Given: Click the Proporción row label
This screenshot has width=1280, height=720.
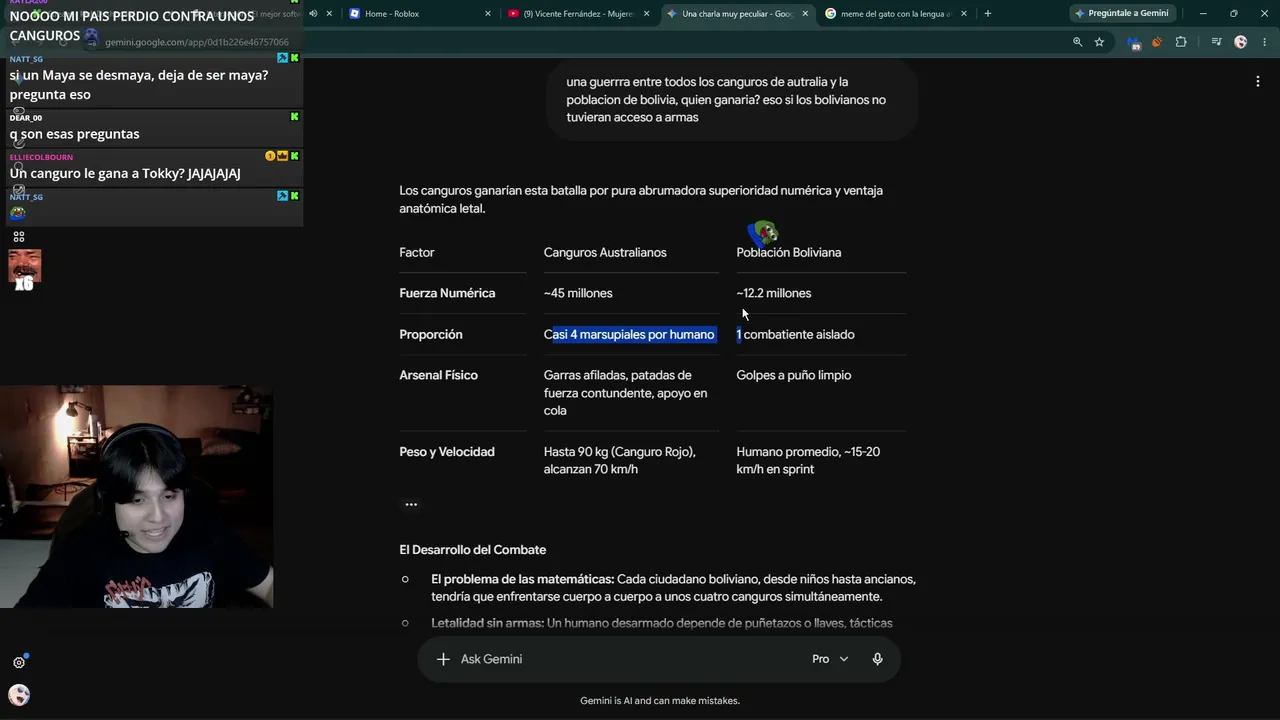Looking at the screenshot, I should (431, 334).
